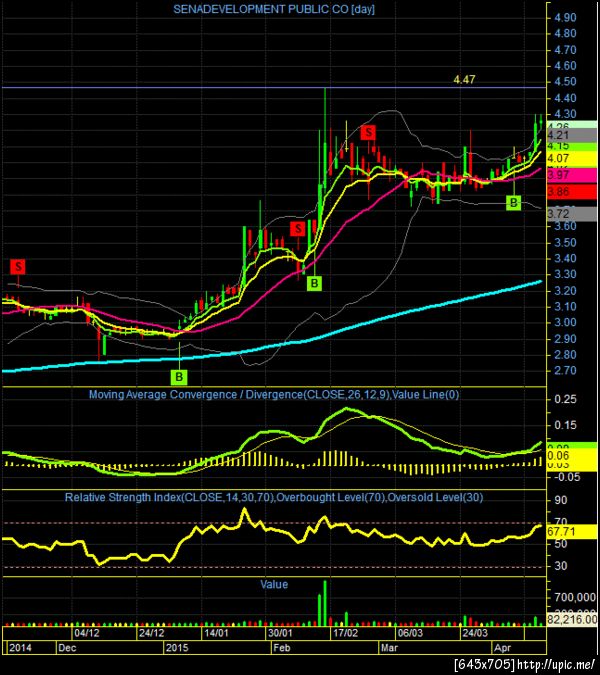Click the 0.06 MACD value tag
Viewport: 600px width, 675px height.
coord(571,456)
